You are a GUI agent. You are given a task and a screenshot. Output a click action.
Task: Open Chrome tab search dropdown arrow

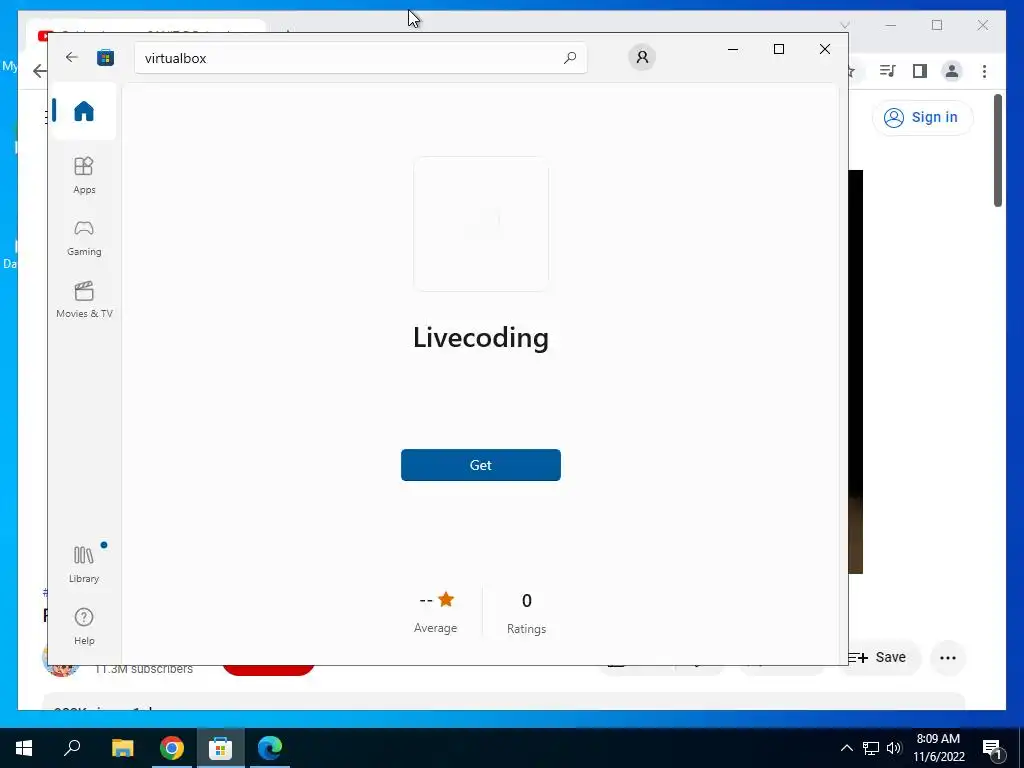click(x=844, y=25)
